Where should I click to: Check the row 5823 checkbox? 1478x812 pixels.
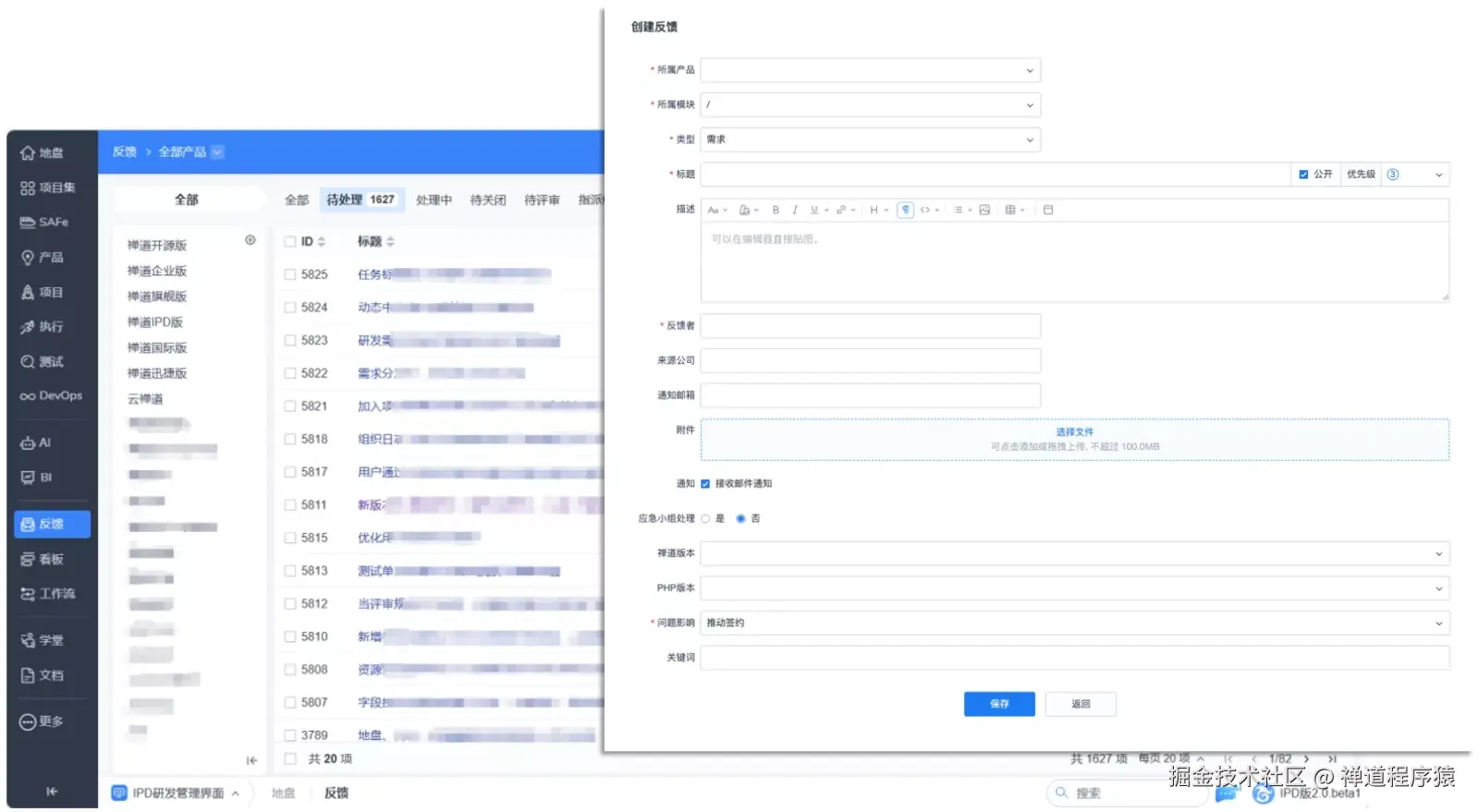(290, 341)
